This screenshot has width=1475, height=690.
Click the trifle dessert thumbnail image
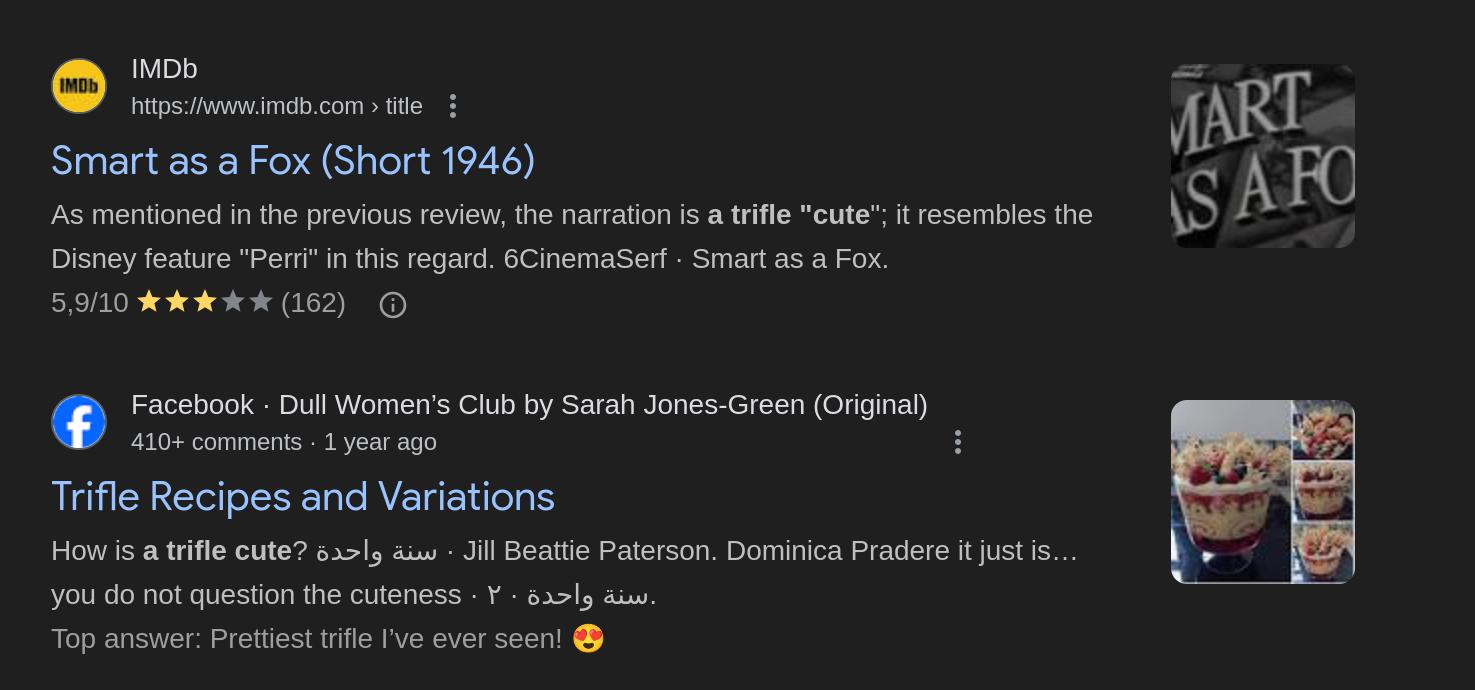coord(1262,492)
